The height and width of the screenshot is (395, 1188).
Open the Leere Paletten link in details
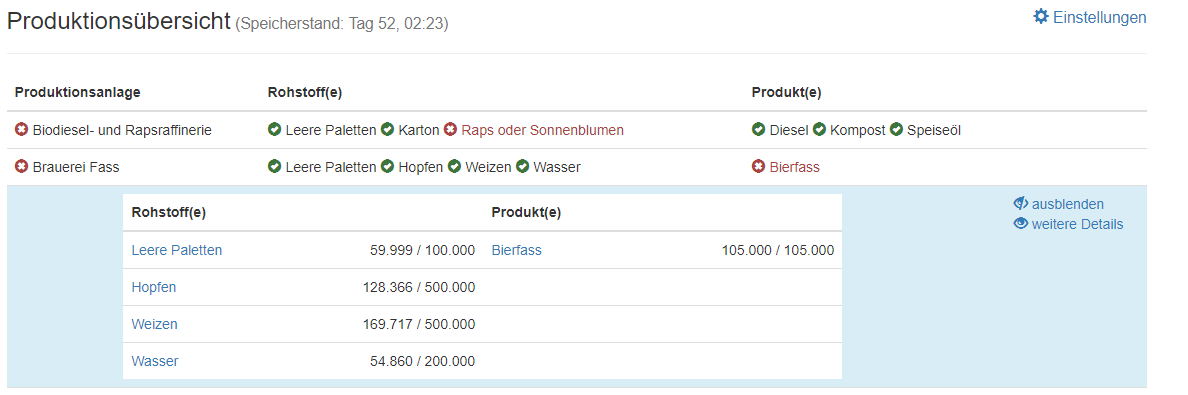177,250
